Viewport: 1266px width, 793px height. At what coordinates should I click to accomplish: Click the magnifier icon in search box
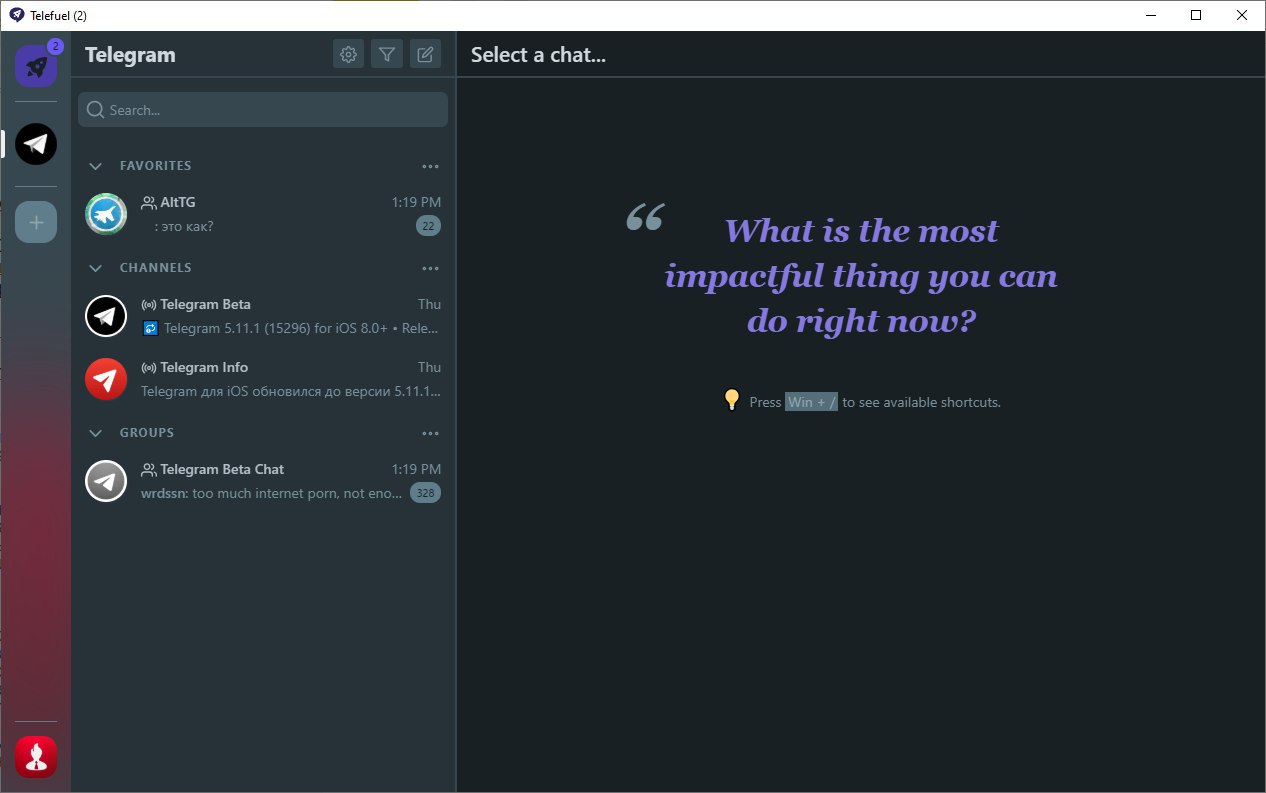tap(96, 110)
